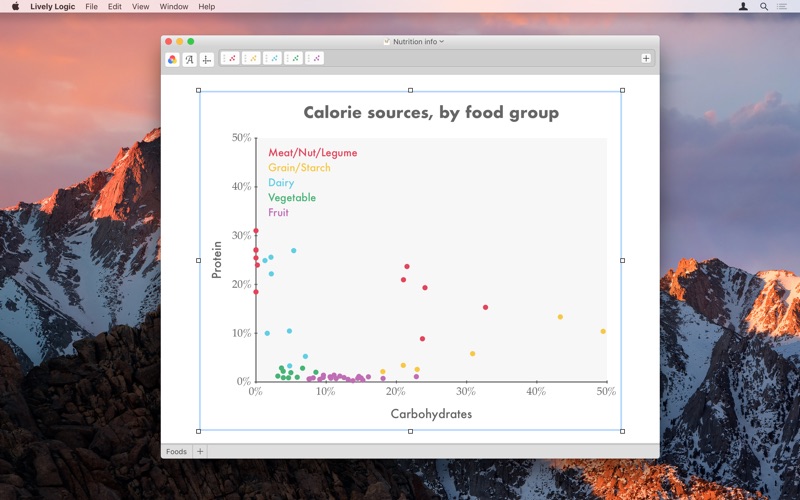The height and width of the screenshot is (500, 800).
Task: Click the 30% label on Carbohydrates axis
Action: click(466, 391)
